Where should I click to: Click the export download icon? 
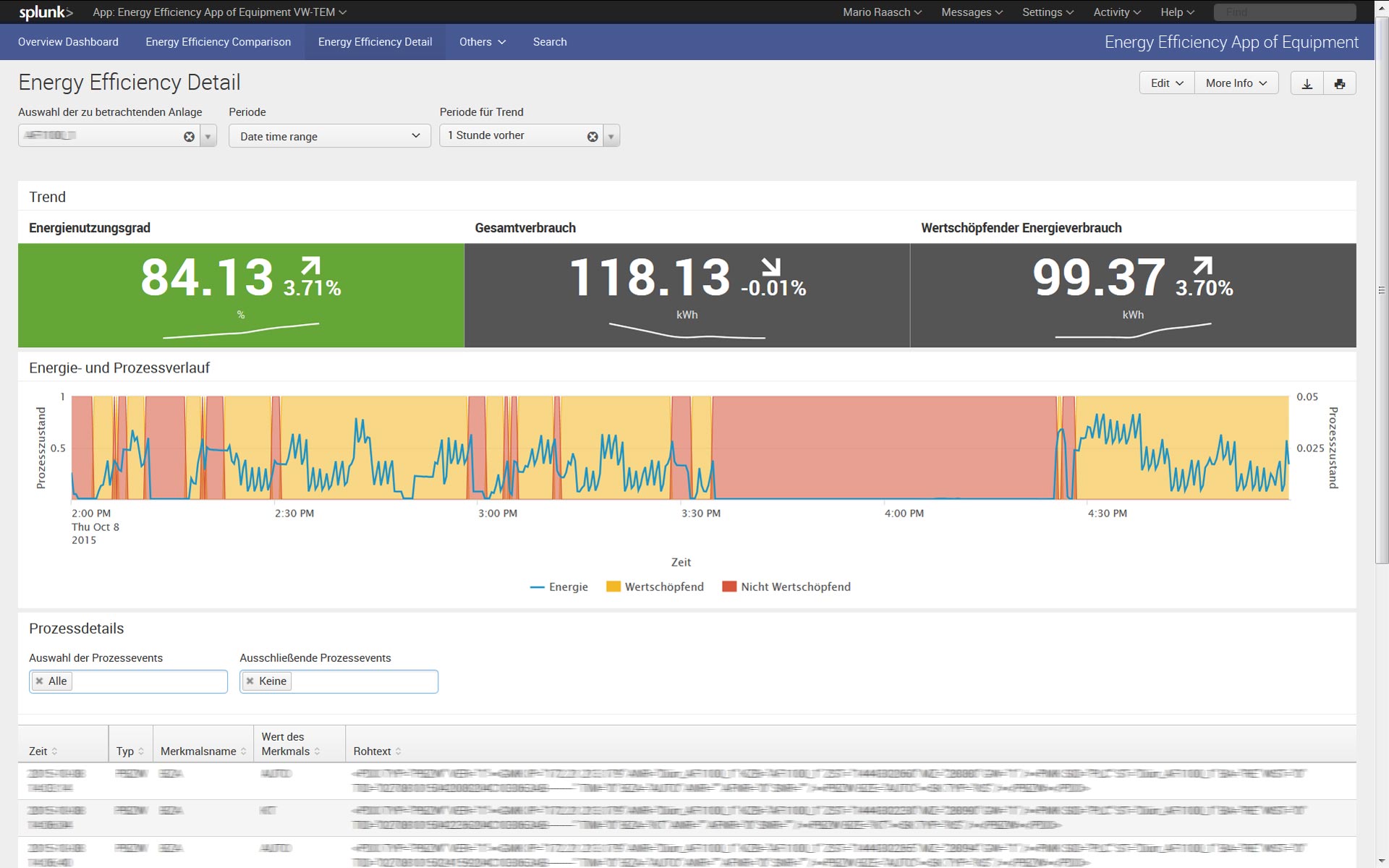click(x=1307, y=83)
